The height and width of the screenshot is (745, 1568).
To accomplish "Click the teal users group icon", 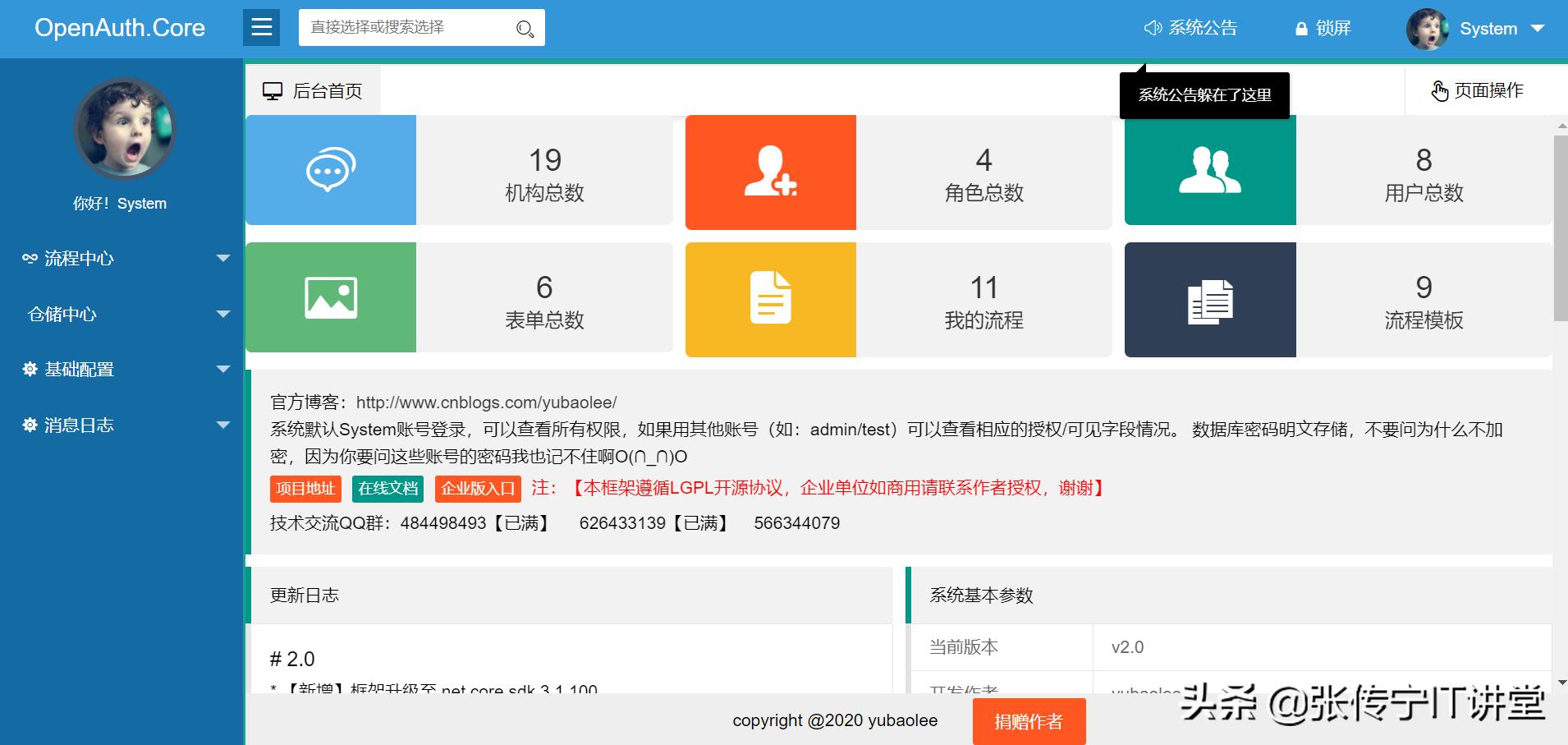I will point(1209,170).
